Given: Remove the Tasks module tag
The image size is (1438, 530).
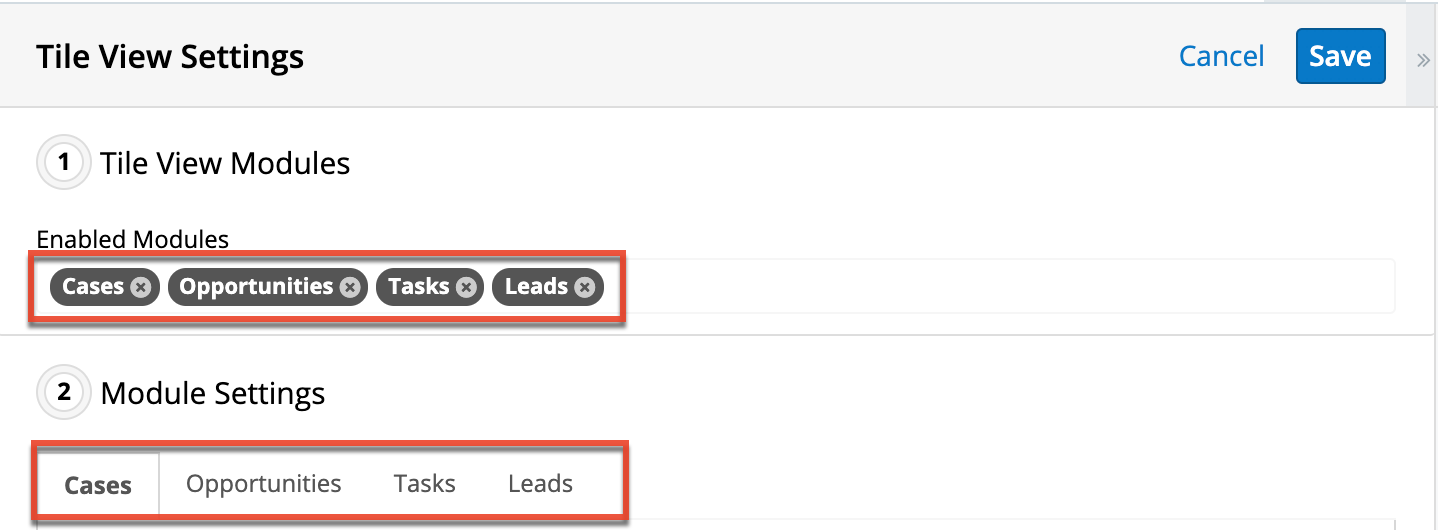Looking at the screenshot, I should click(x=465, y=287).
